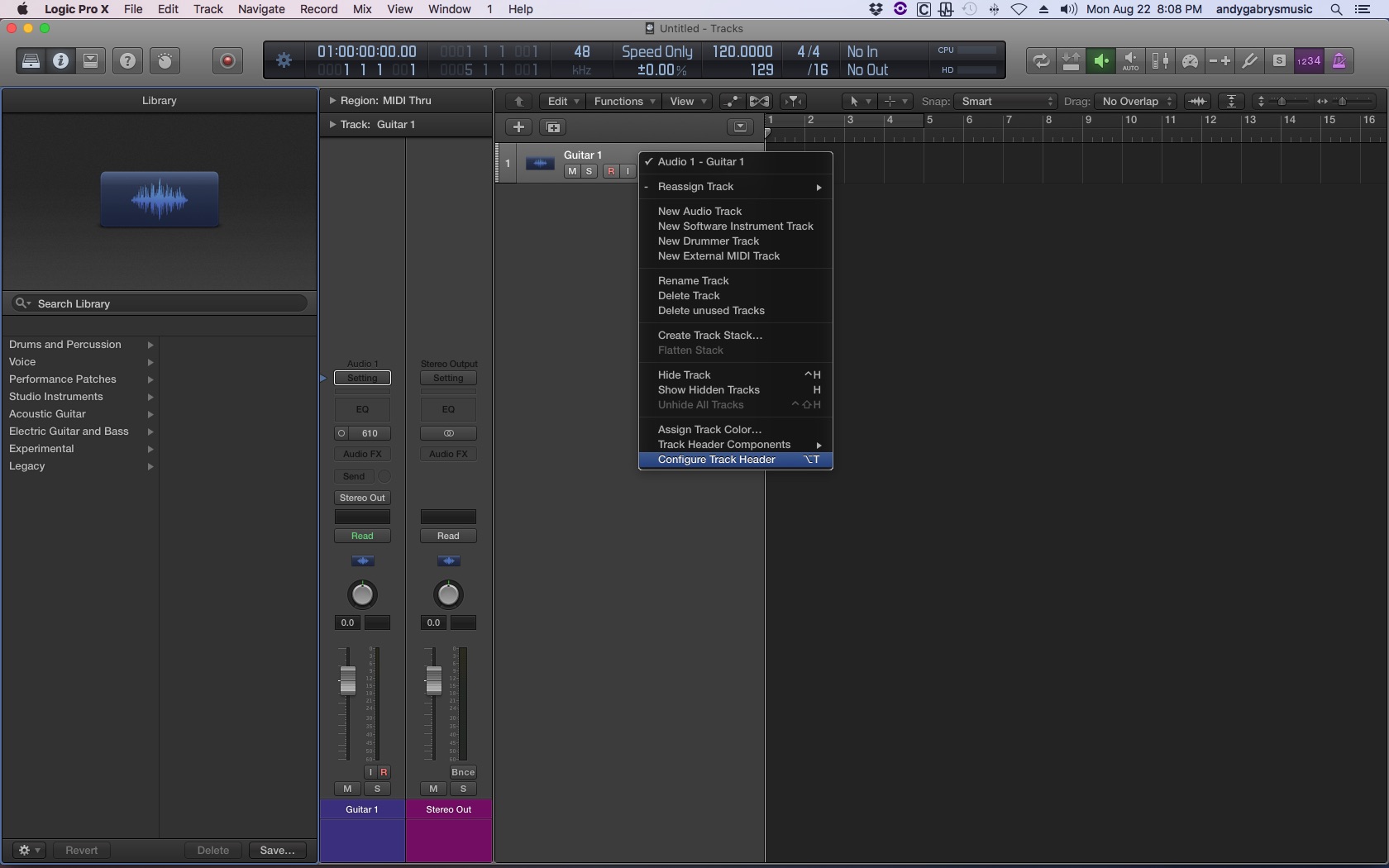This screenshot has width=1389, height=868.
Task: Click the duplicate track button
Action: [553, 126]
